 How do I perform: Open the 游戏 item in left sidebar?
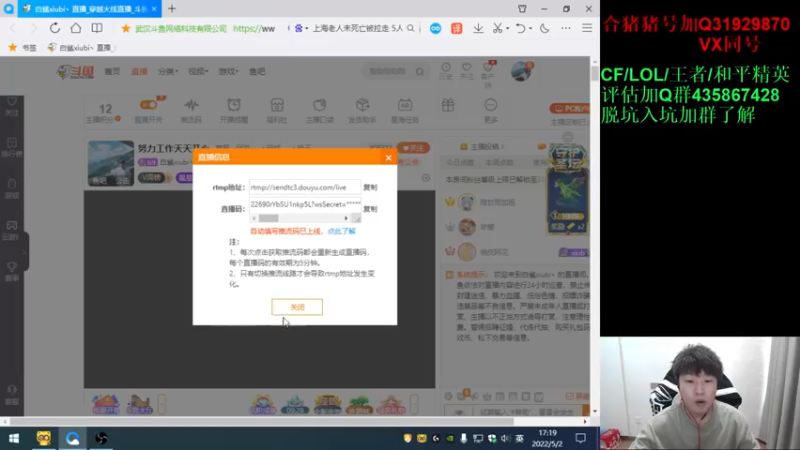[12, 188]
